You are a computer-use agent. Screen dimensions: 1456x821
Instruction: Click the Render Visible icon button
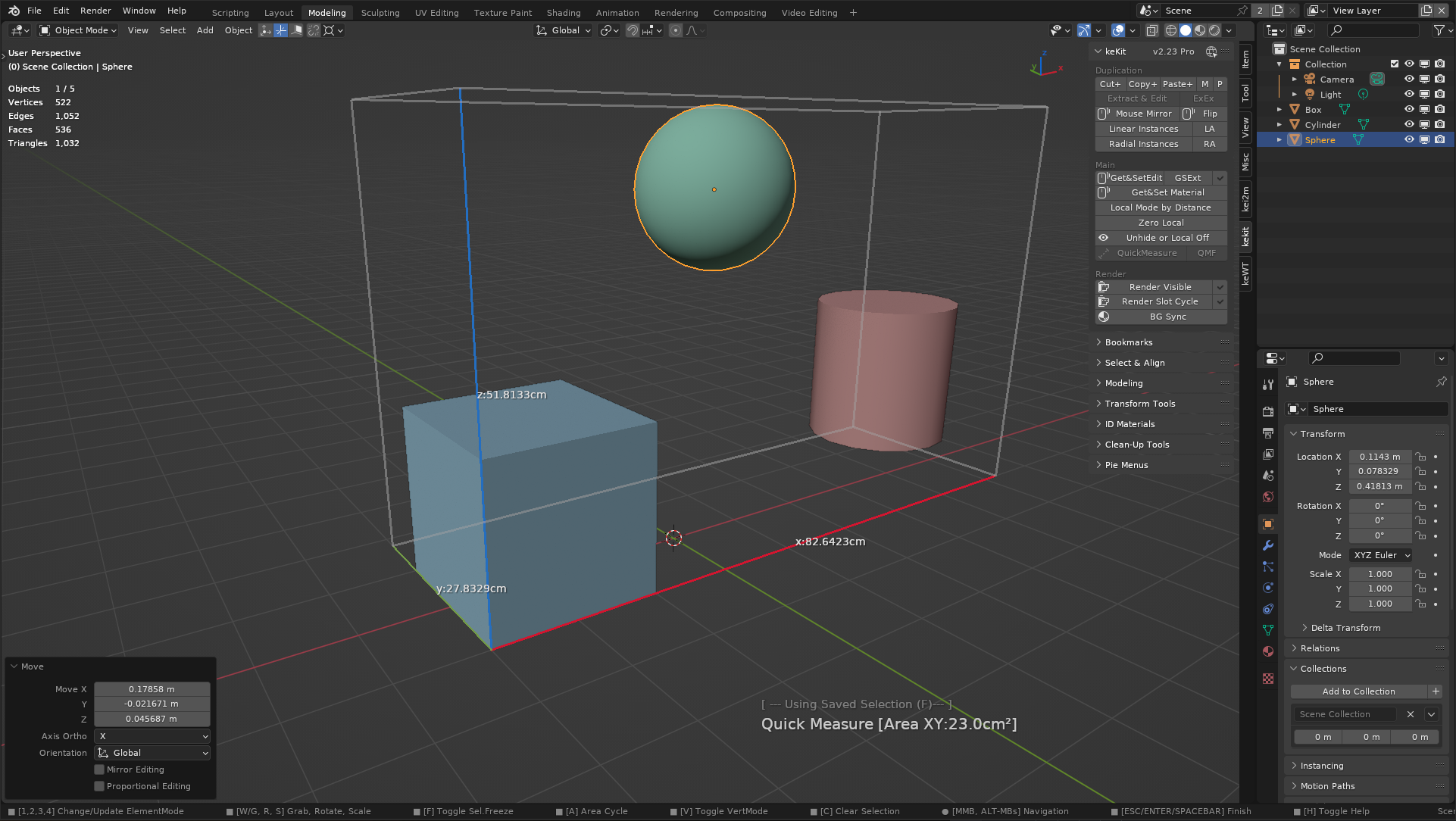[1104, 287]
